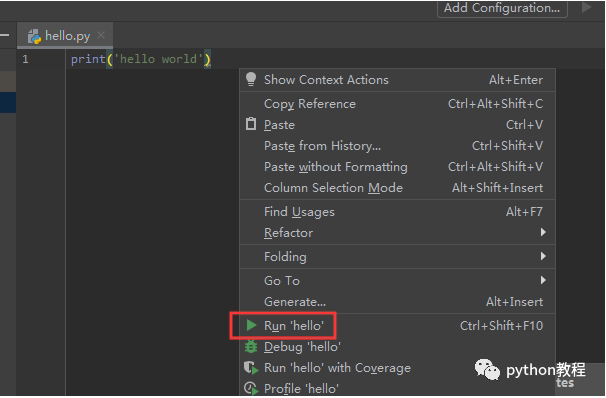Expand the Refactor submenu arrow

click(x=543, y=232)
